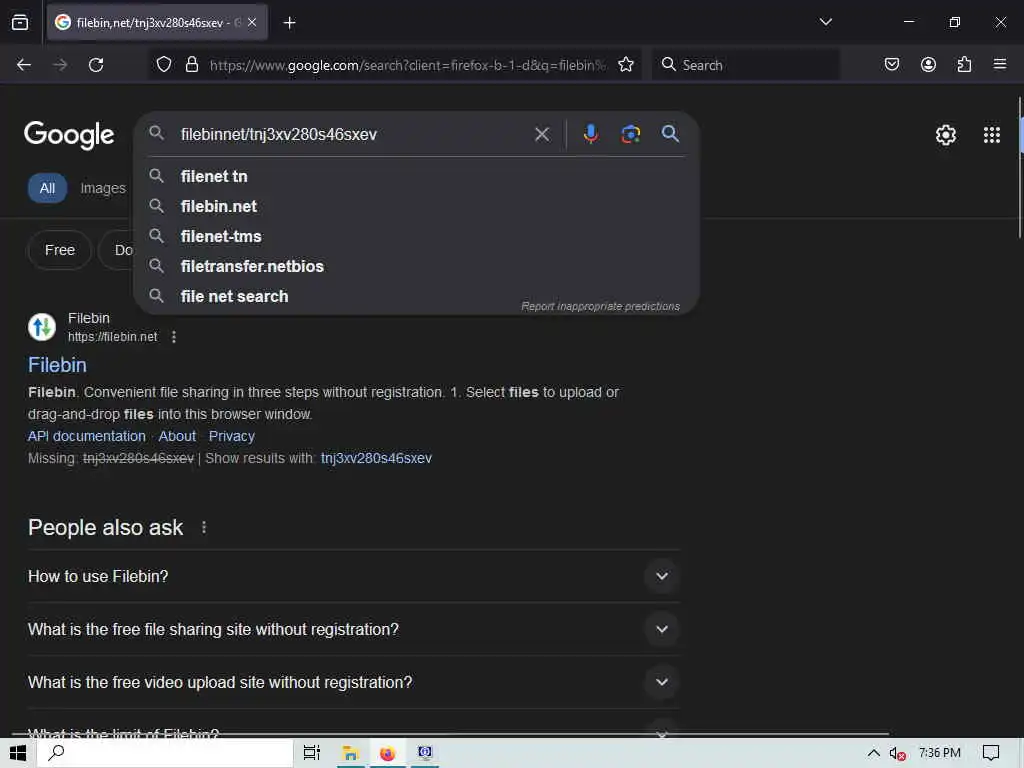Open the Filebin result title link
This screenshot has height=768, width=1024.
[x=57, y=365]
